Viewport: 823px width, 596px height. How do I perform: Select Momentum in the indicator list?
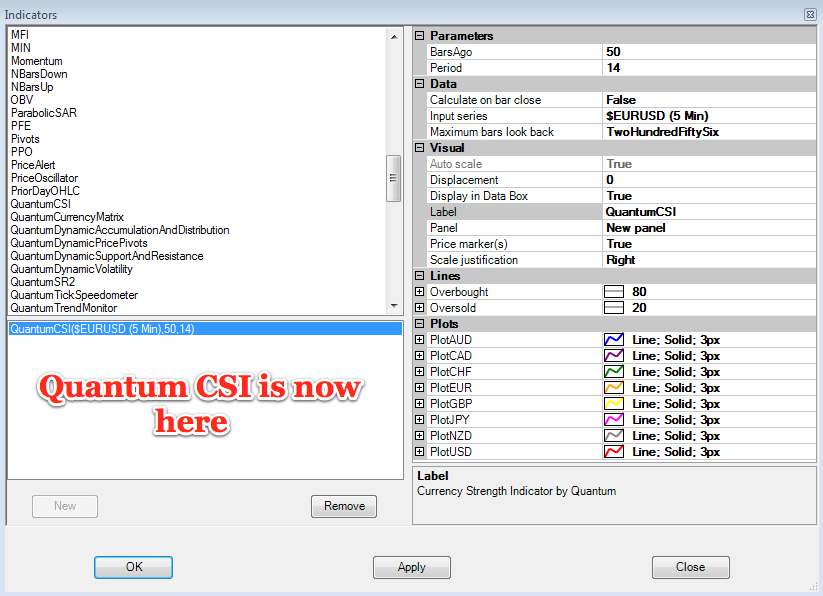coord(37,61)
